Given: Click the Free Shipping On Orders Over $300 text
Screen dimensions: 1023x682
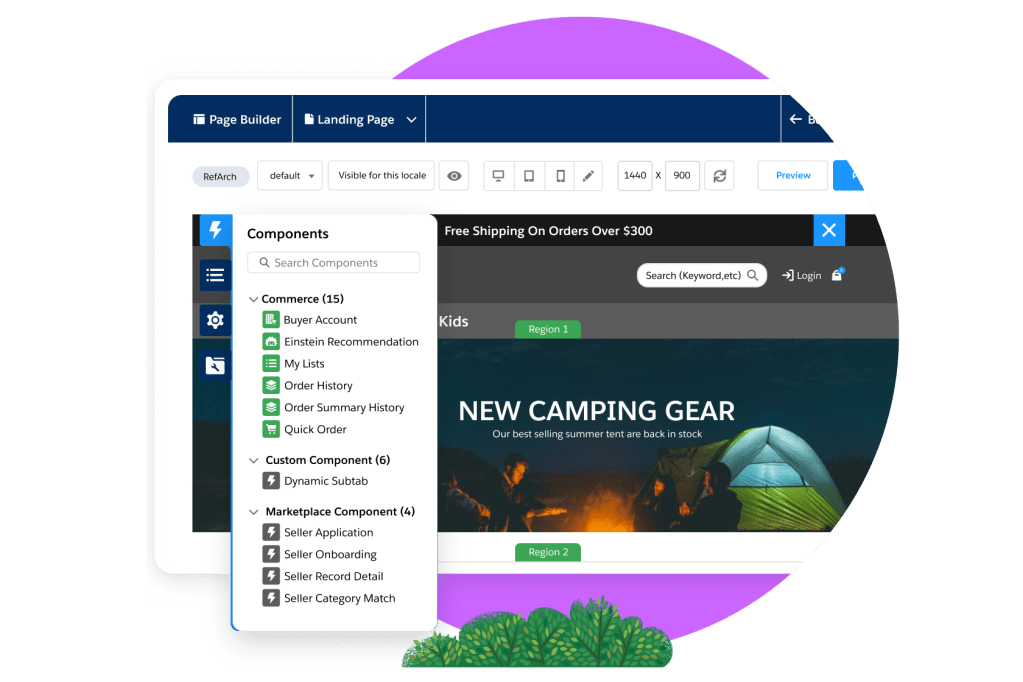Looking at the screenshot, I should click(x=548, y=230).
